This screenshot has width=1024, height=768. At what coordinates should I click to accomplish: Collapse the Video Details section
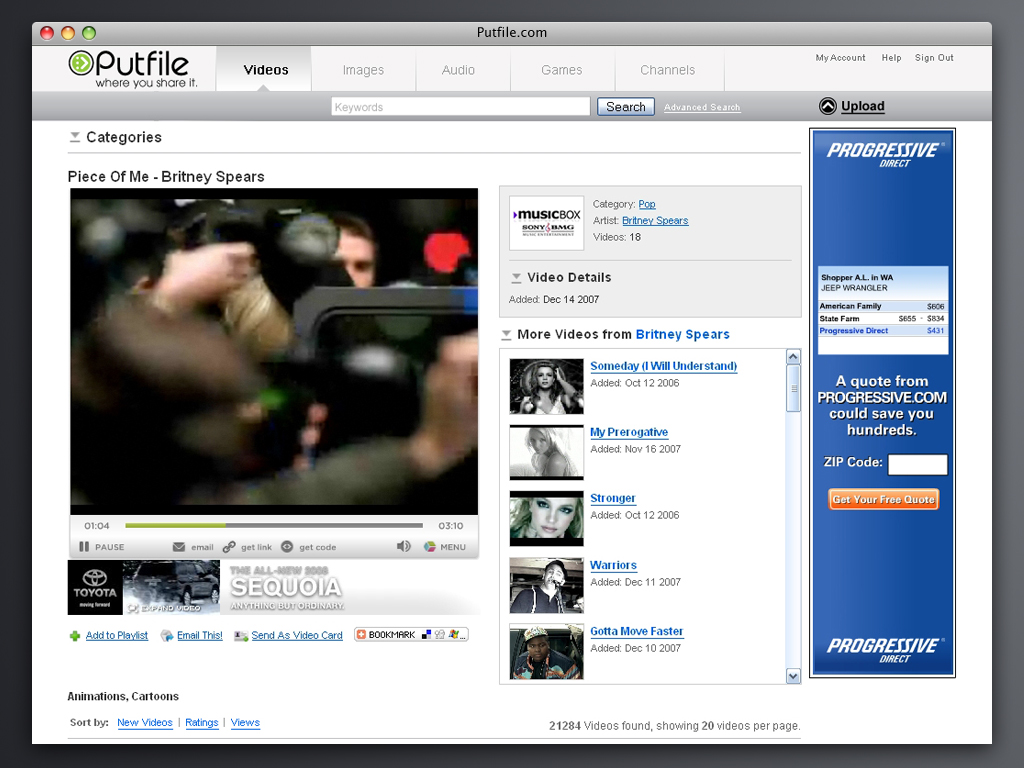(x=516, y=278)
